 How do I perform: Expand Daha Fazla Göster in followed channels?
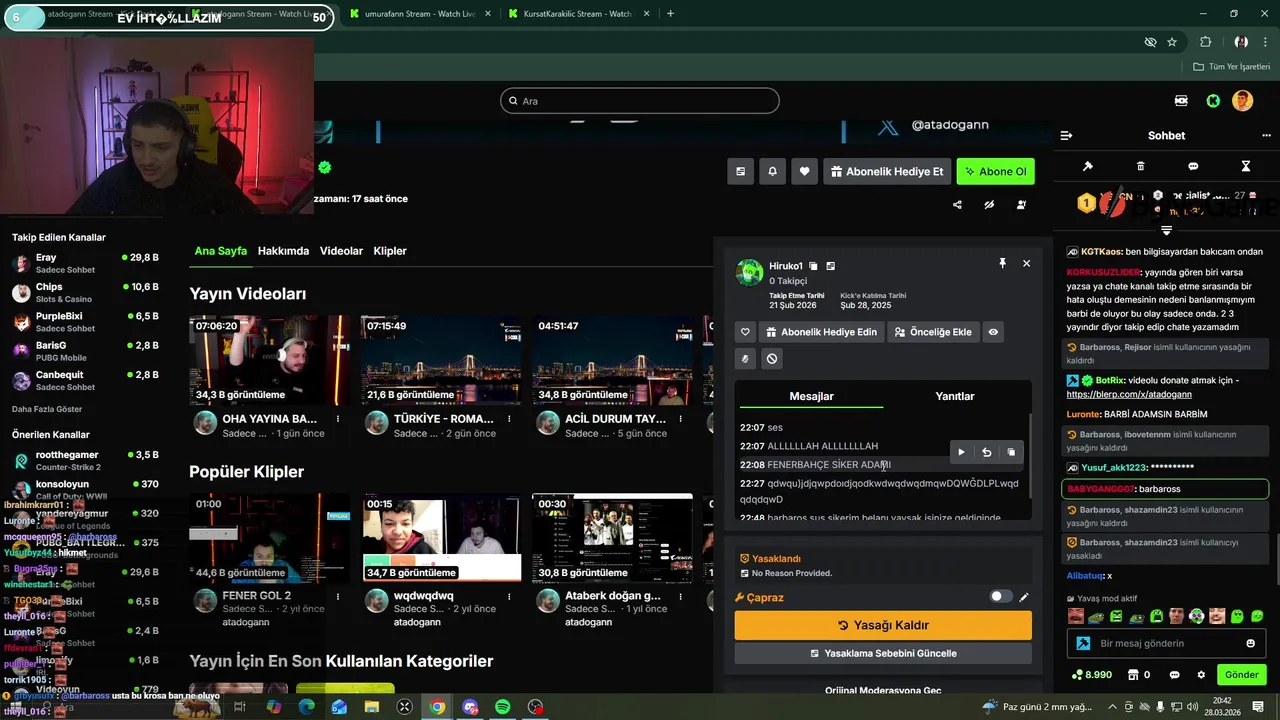coord(47,409)
